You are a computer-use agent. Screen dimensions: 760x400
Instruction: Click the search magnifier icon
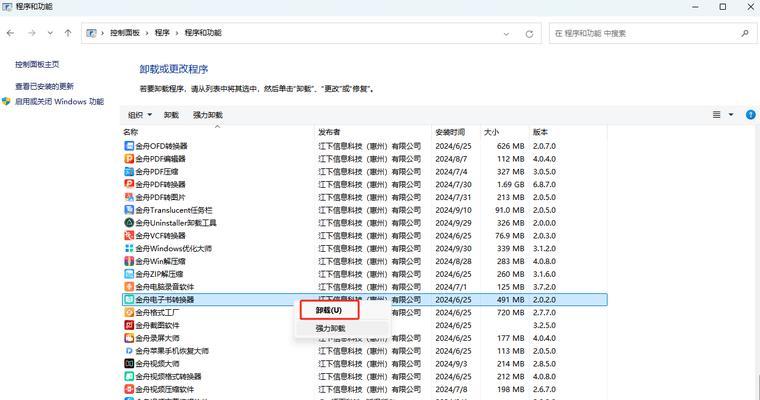tap(745, 33)
